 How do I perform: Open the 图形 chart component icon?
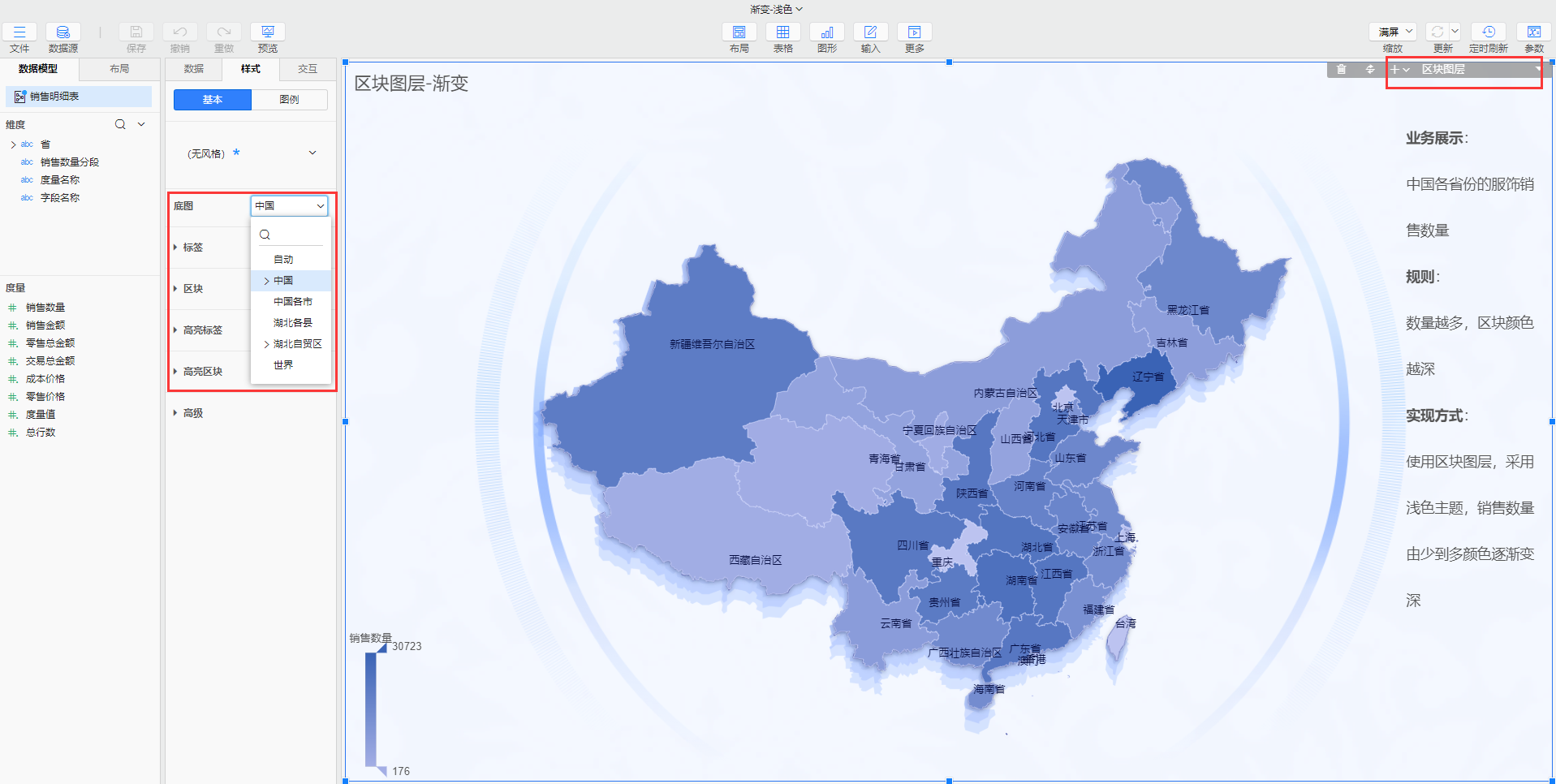[x=826, y=32]
